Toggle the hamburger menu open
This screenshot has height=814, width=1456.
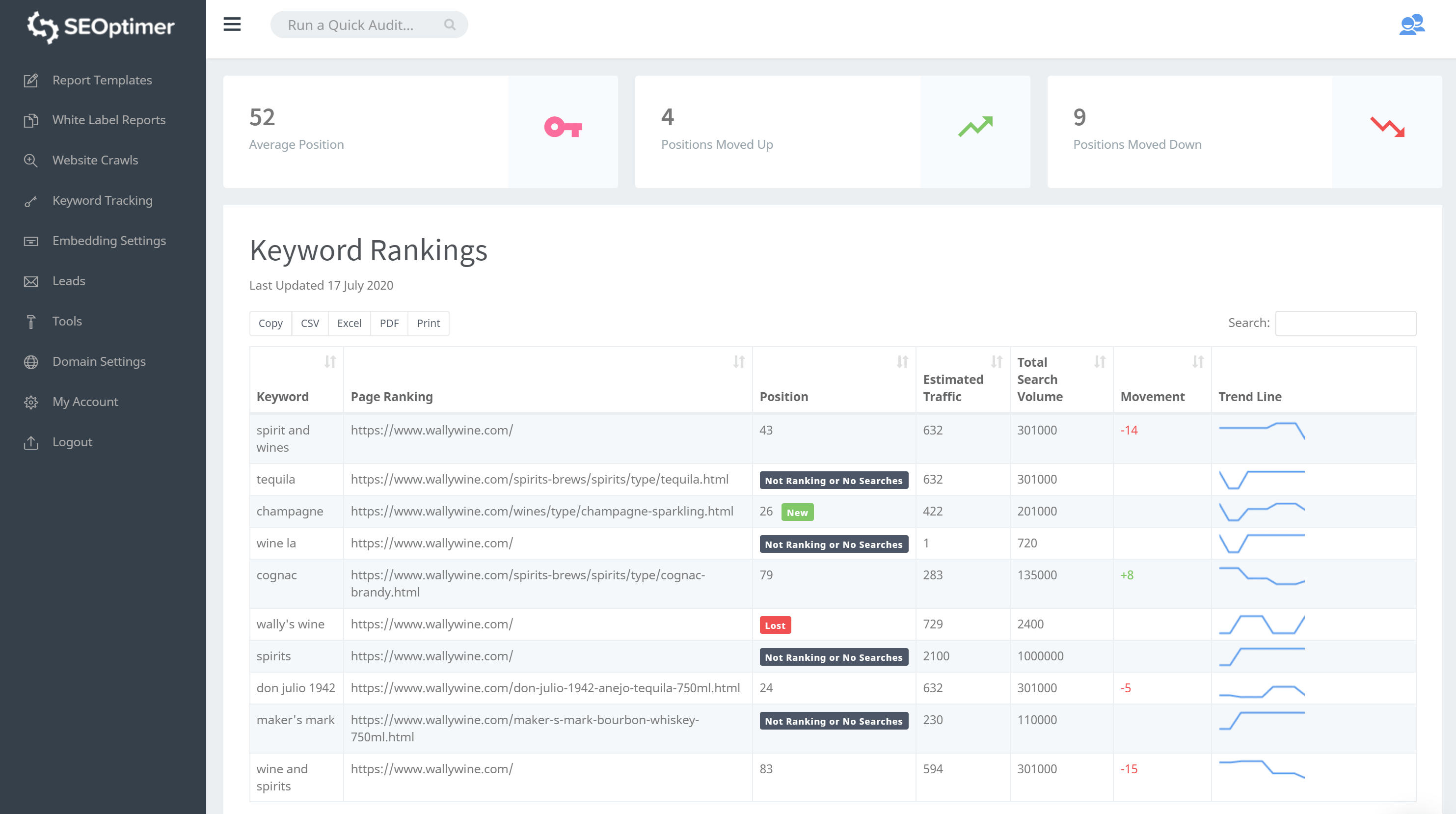coord(231,25)
